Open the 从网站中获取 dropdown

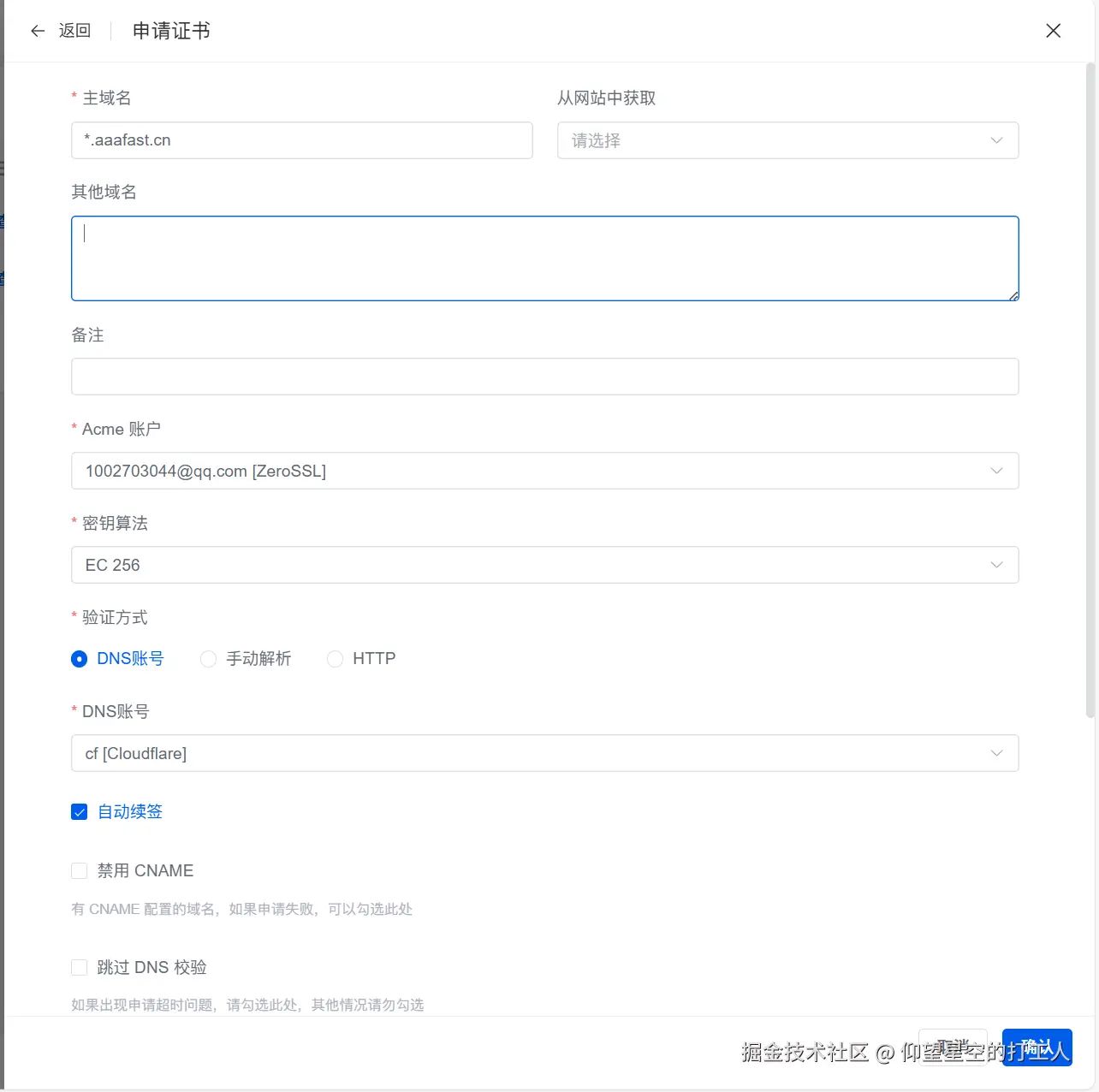coord(787,140)
